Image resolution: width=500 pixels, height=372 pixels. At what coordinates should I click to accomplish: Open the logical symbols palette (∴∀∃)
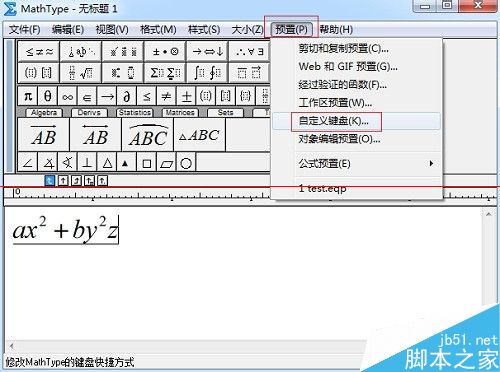point(249,52)
